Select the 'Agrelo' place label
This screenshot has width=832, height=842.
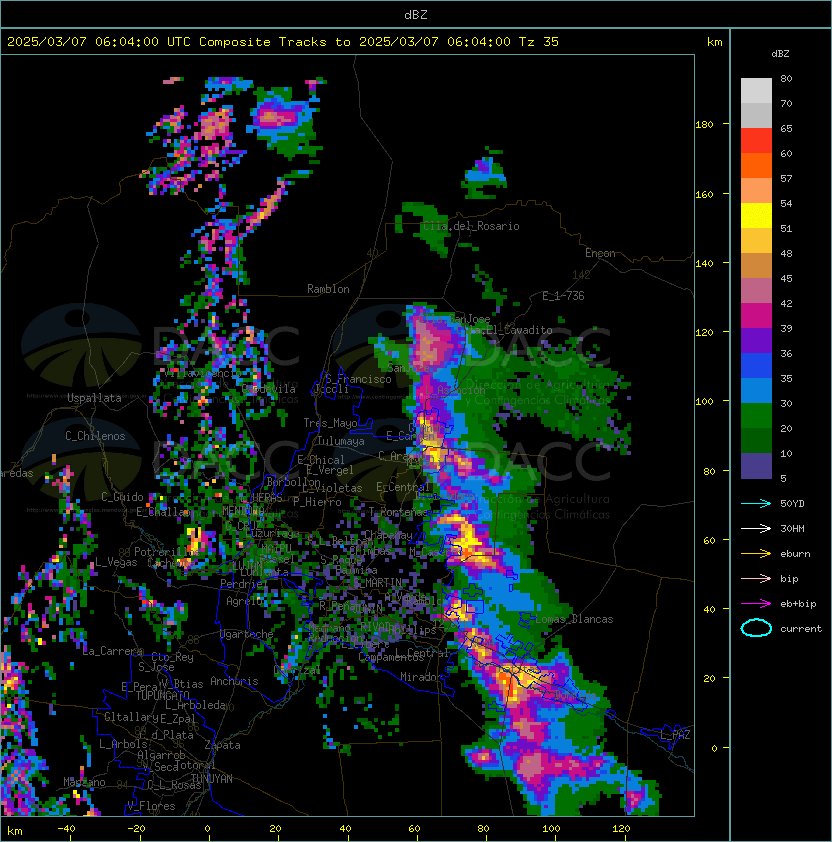(x=244, y=601)
